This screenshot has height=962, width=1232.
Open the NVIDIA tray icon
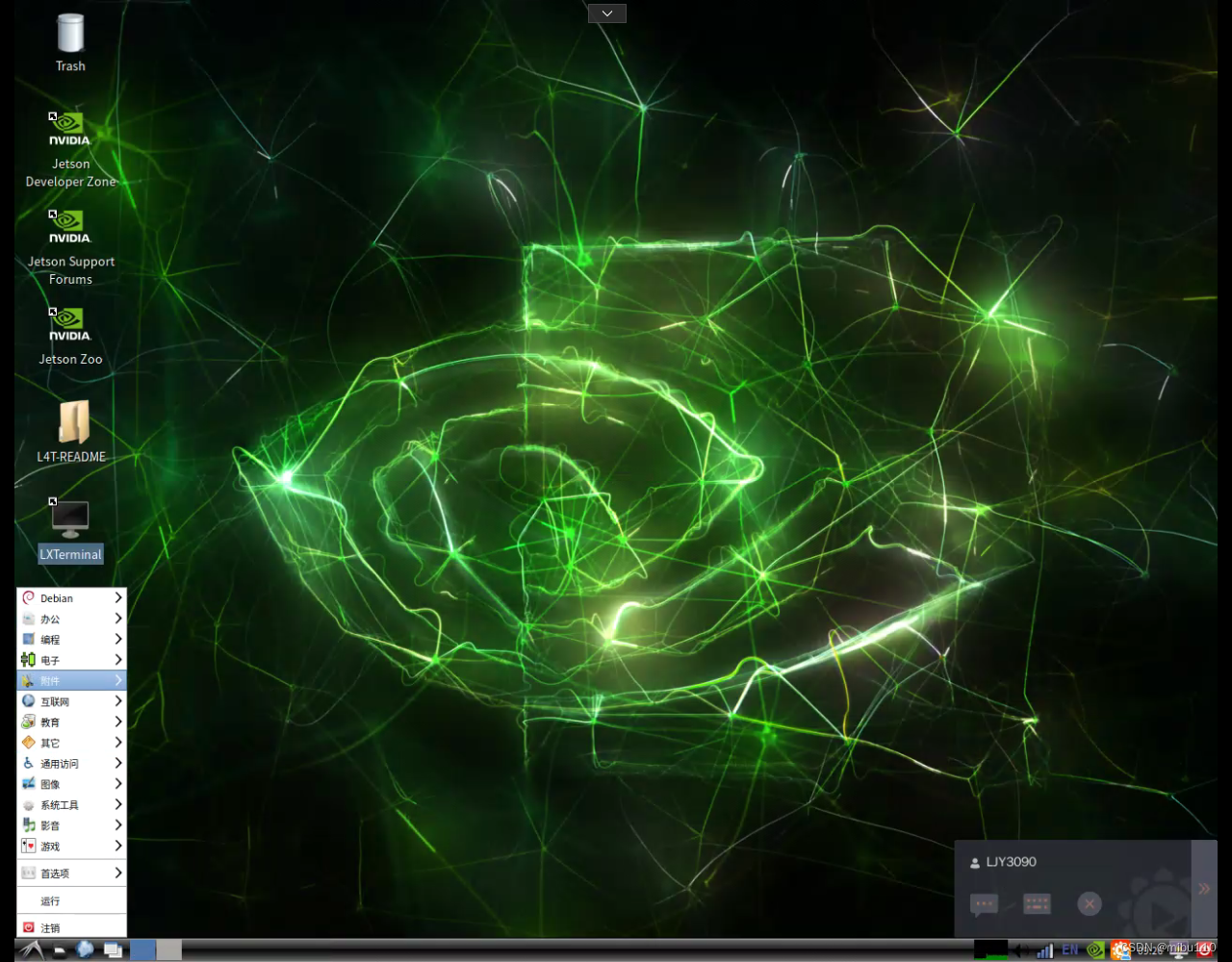(x=1095, y=949)
